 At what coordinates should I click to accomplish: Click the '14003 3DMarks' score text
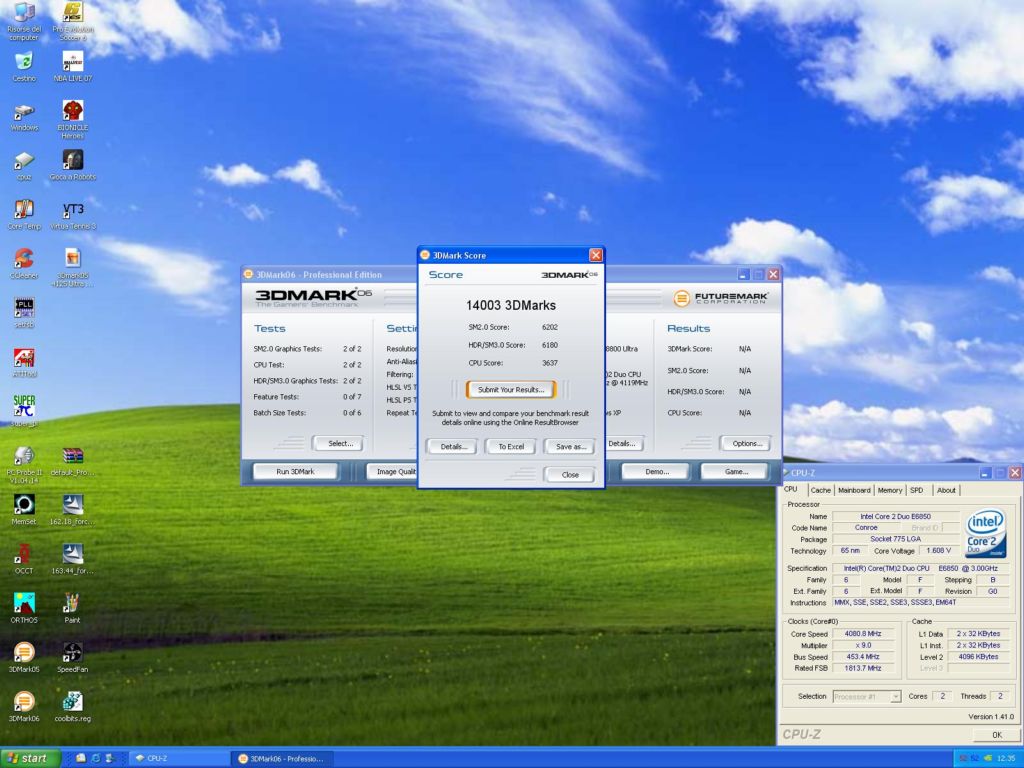(x=511, y=305)
